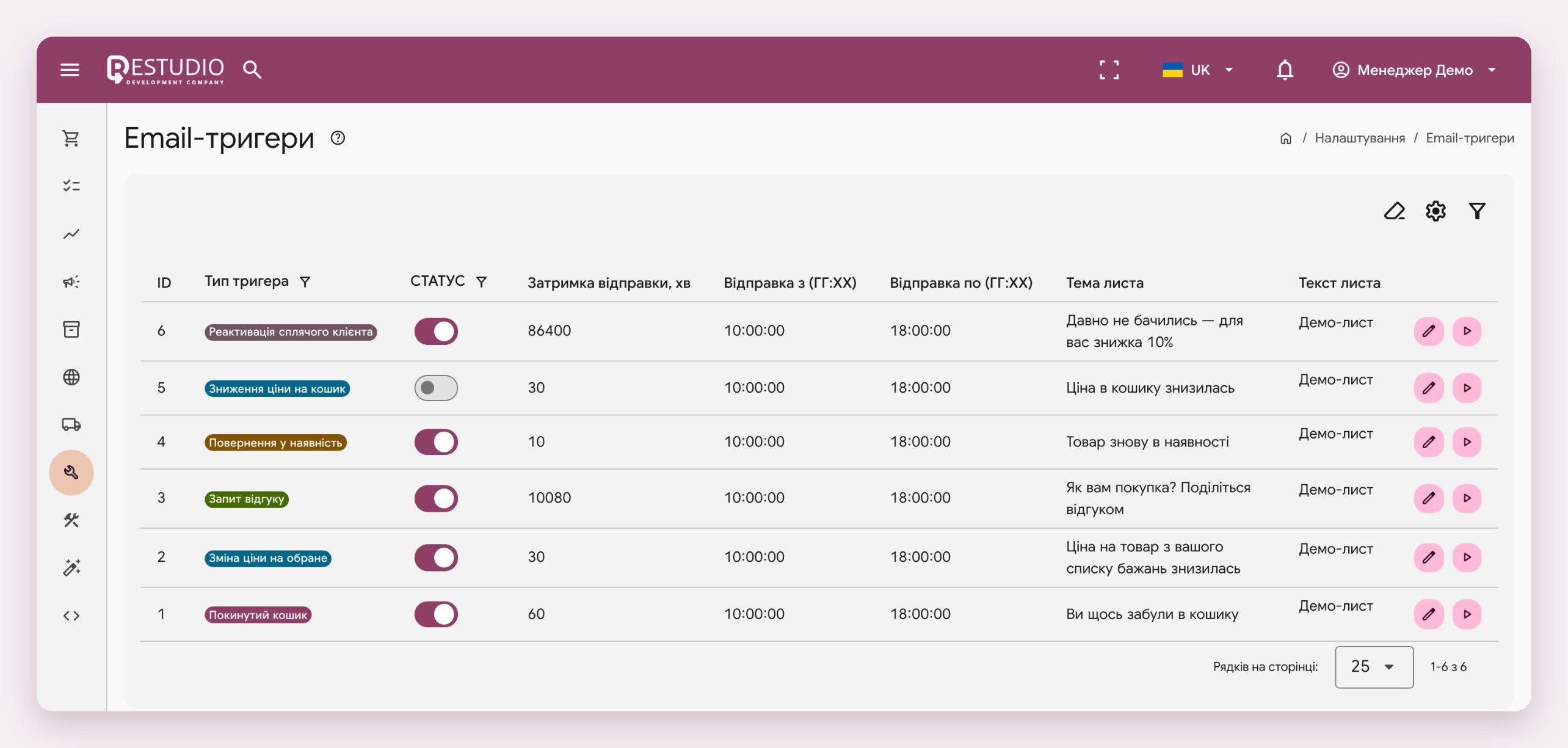Image resolution: width=1568 pixels, height=748 pixels.
Task: Click the Затримка відправки column header
Action: coord(609,283)
